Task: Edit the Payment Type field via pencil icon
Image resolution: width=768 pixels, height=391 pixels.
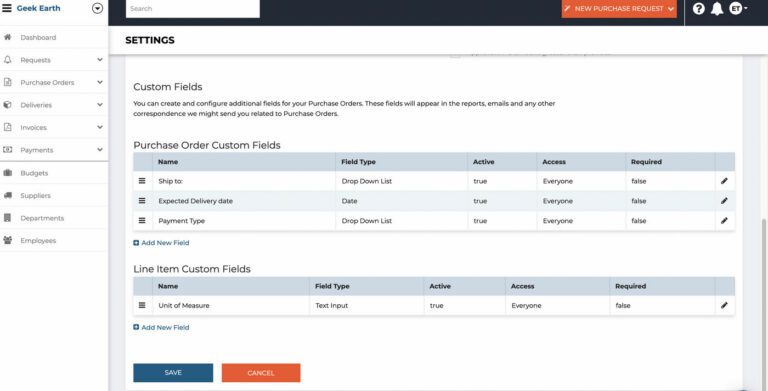Action: [x=724, y=220]
